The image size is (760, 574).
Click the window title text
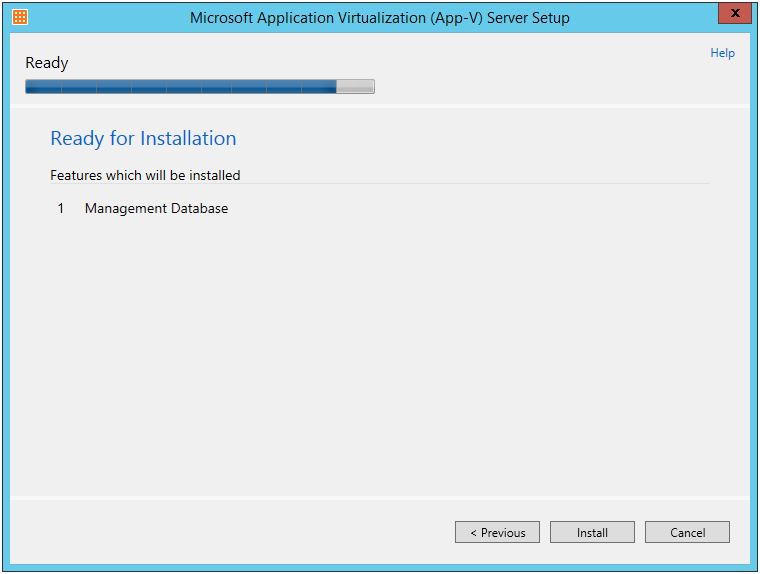click(380, 17)
